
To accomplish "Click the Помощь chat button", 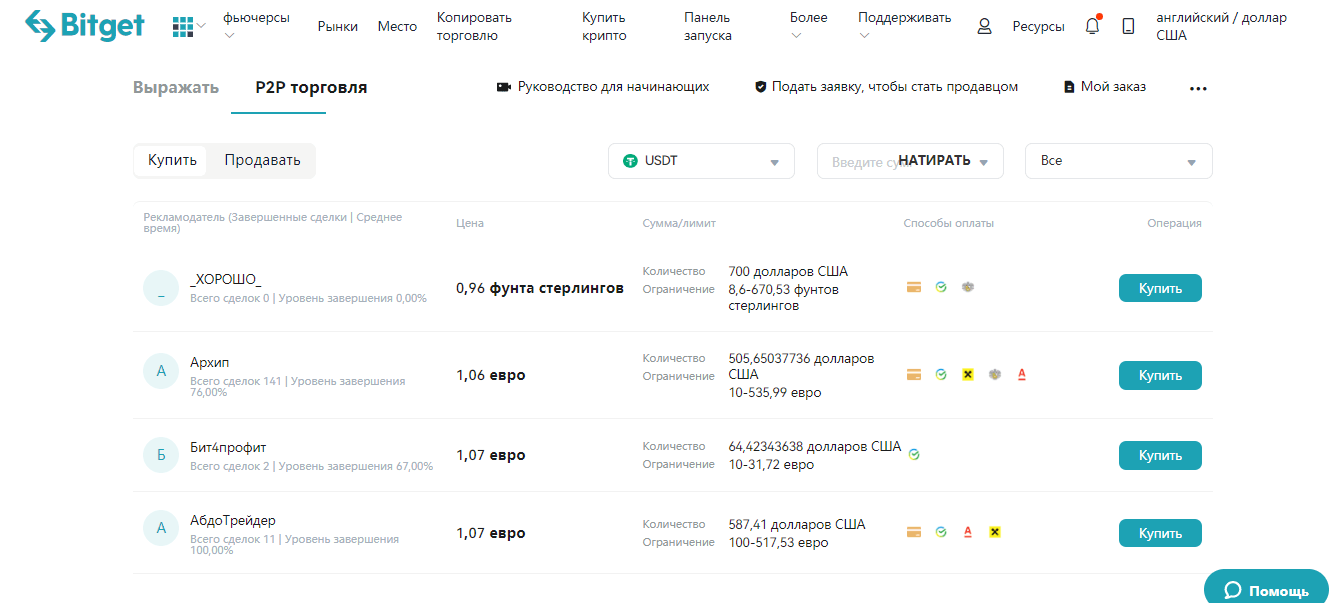I will click(1265, 590).
